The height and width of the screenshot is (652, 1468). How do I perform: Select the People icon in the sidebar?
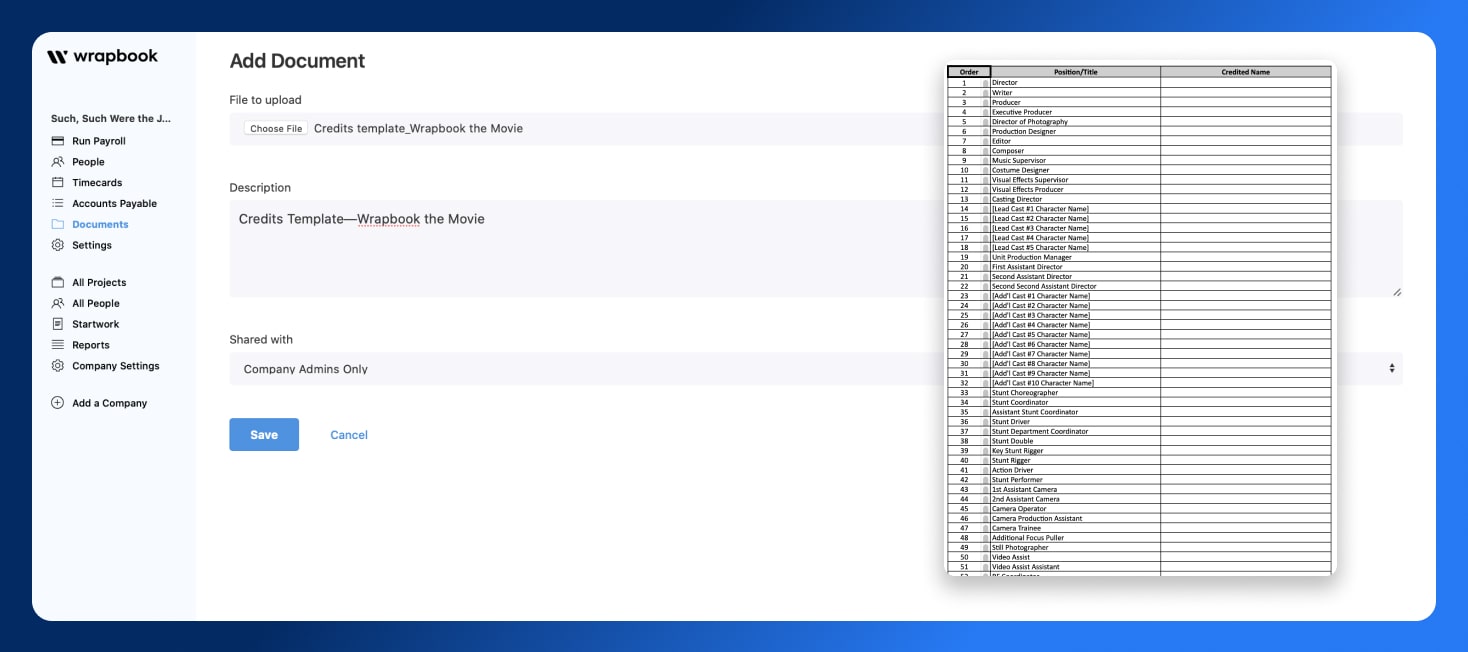(x=57, y=162)
